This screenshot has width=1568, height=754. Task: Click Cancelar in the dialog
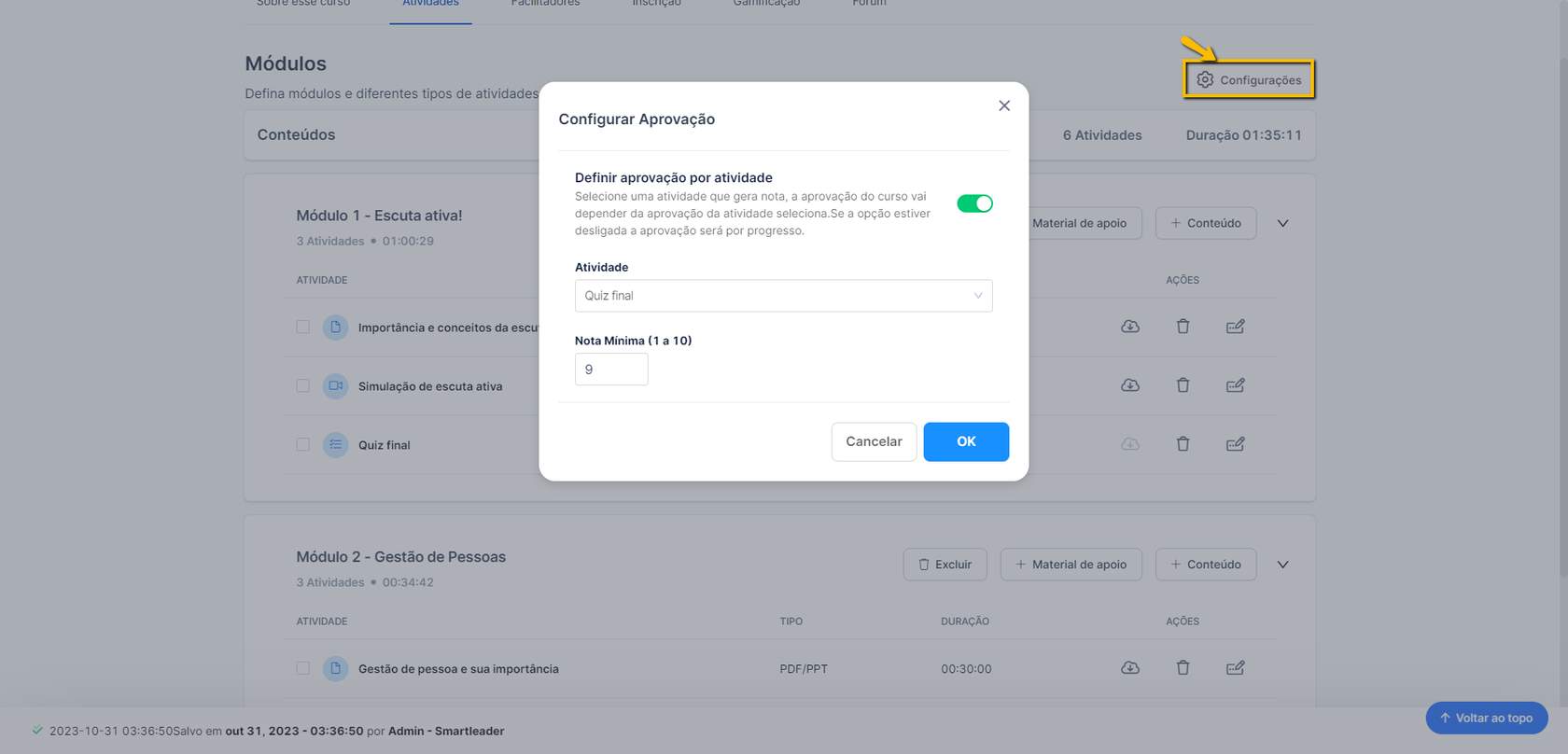click(x=874, y=441)
